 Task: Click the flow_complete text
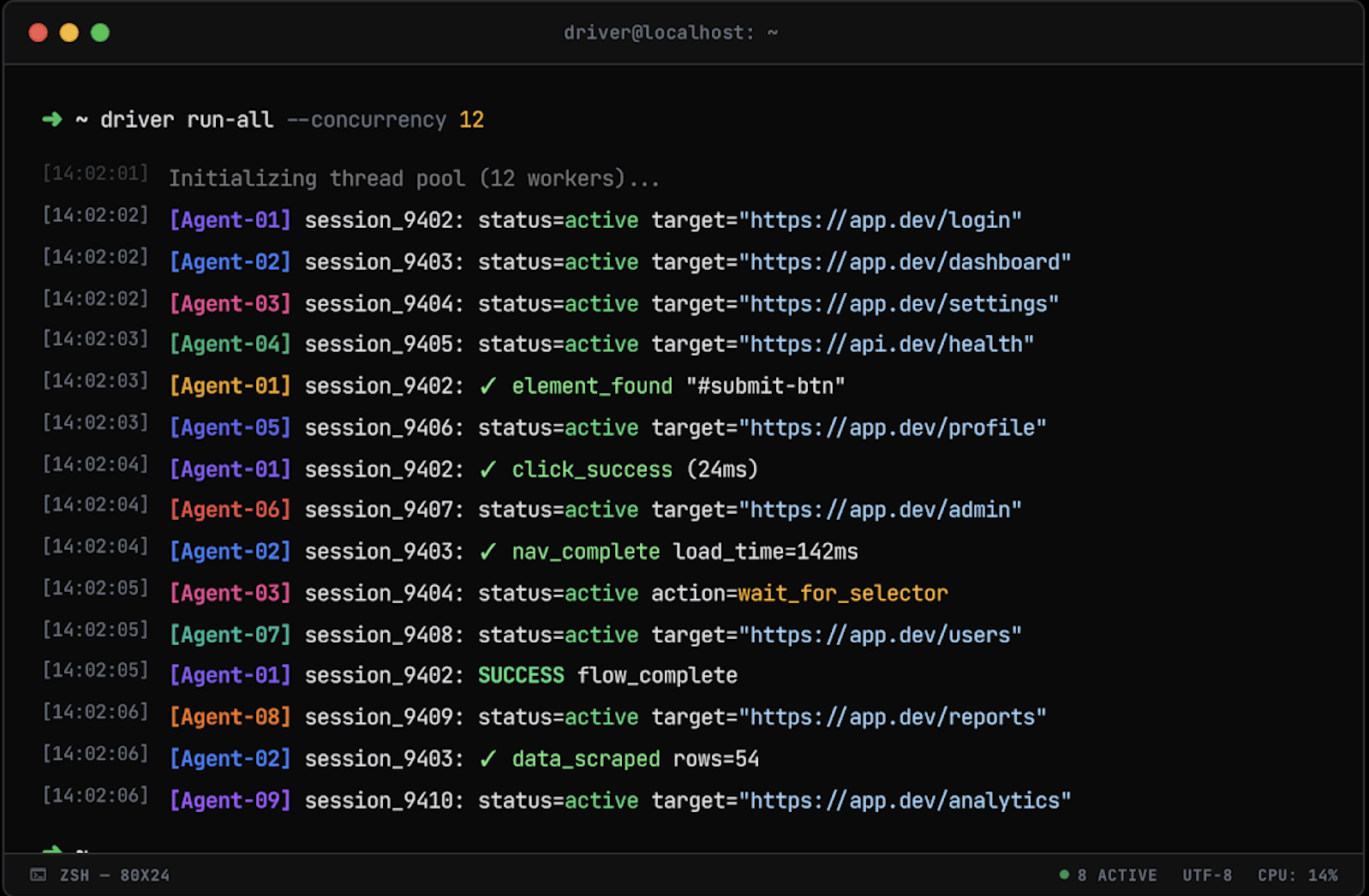[657, 676]
